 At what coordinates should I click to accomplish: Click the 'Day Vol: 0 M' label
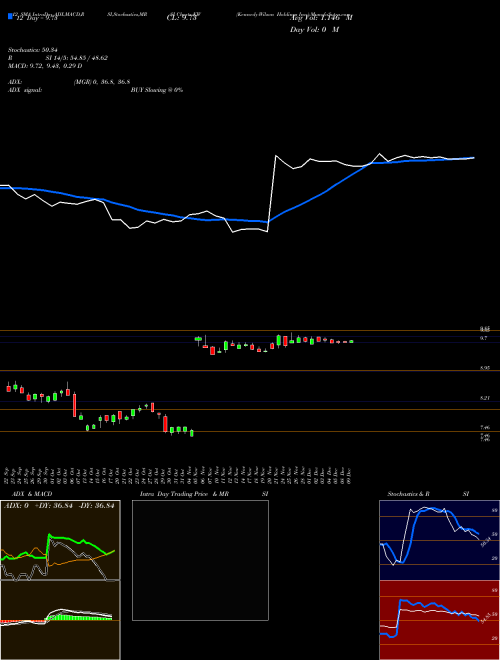[x=314, y=29]
